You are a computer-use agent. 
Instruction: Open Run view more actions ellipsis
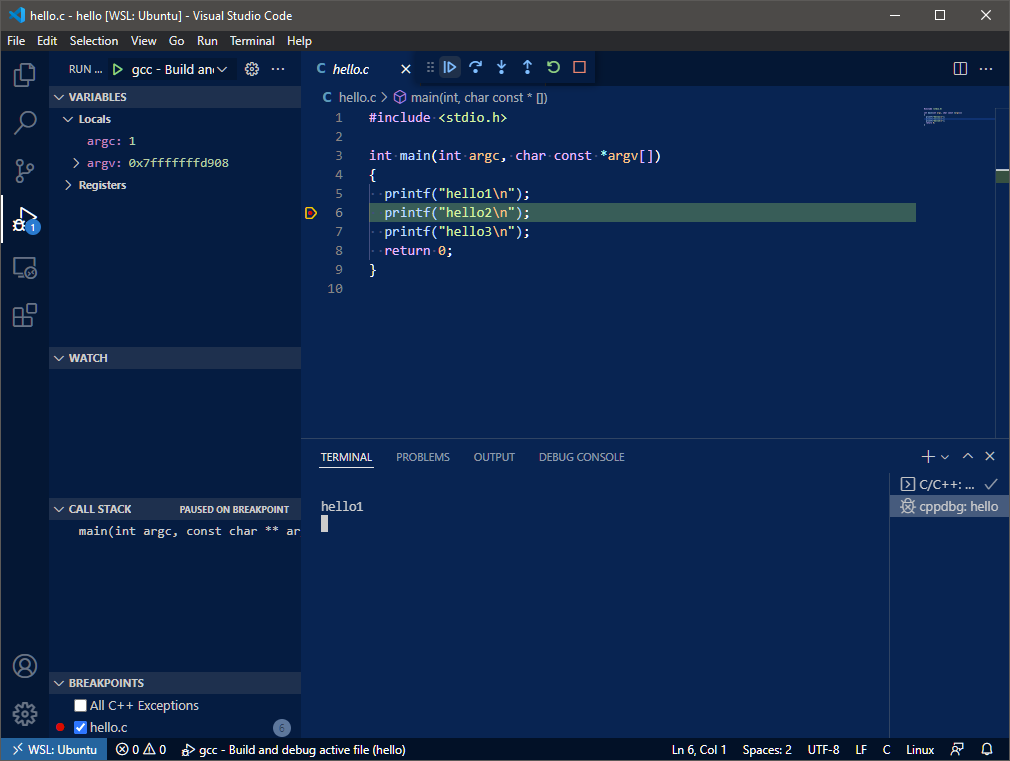click(278, 69)
